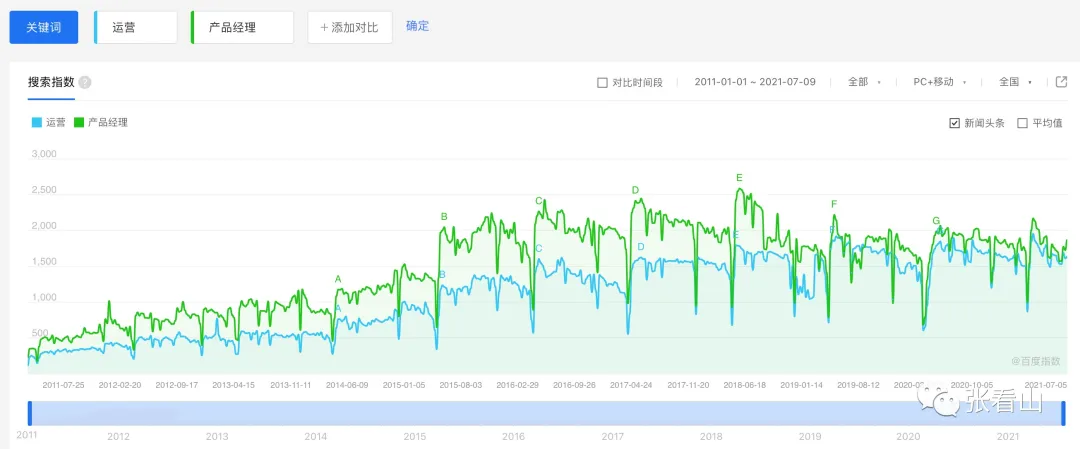
Task: Click the 添加对比 add comparison button
Action: [350, 28]
